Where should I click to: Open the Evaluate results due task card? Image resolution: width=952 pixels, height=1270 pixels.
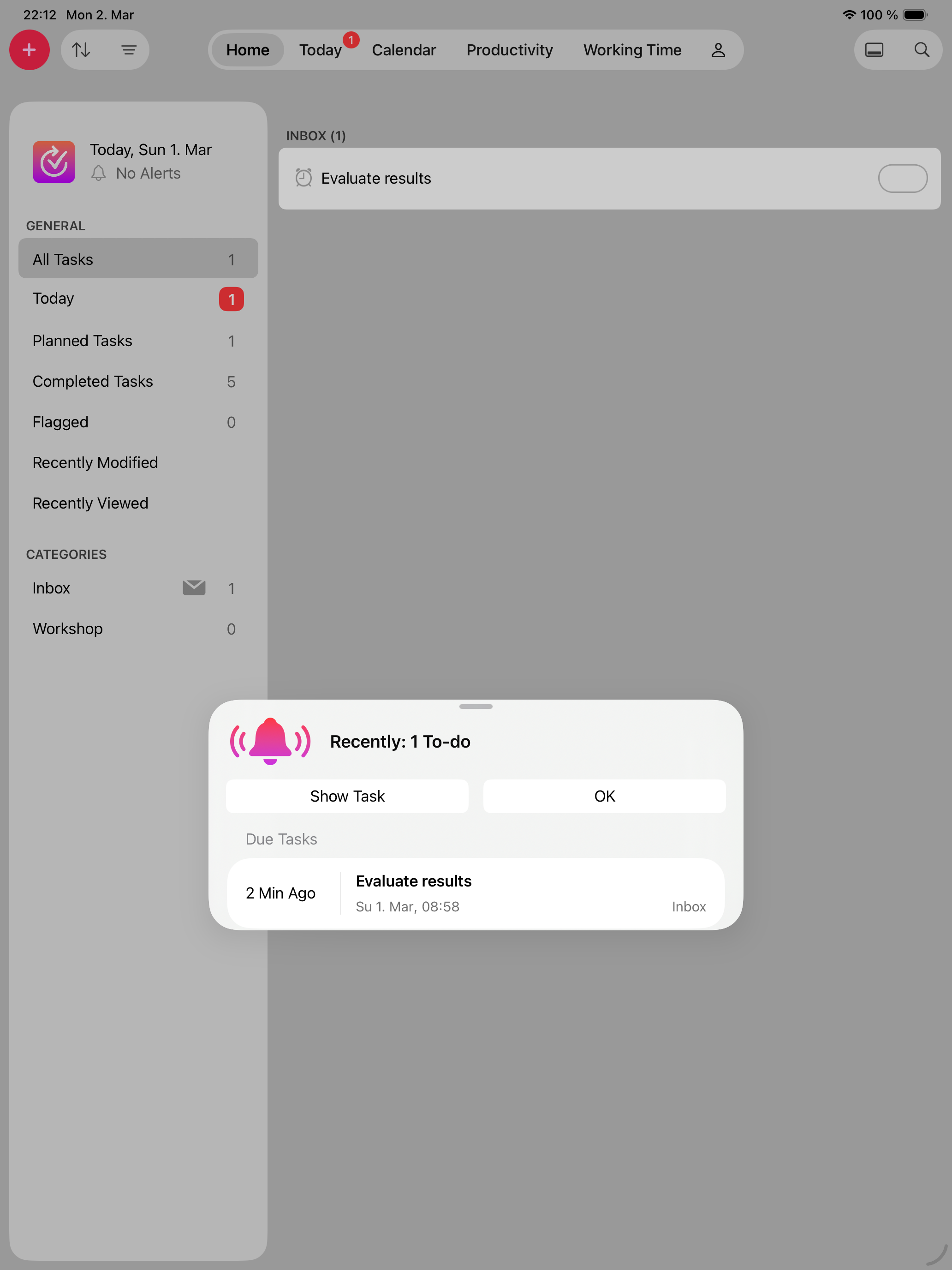tap(476, 893)
